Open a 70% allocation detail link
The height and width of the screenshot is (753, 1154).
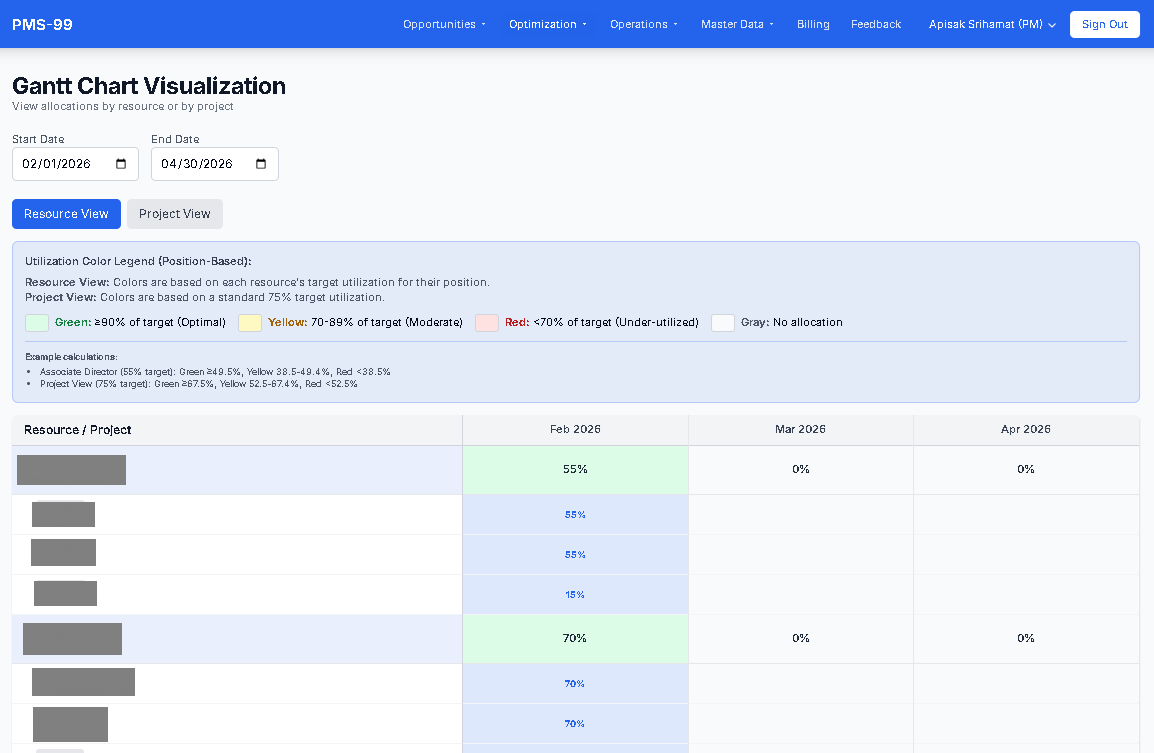(575, 683)
